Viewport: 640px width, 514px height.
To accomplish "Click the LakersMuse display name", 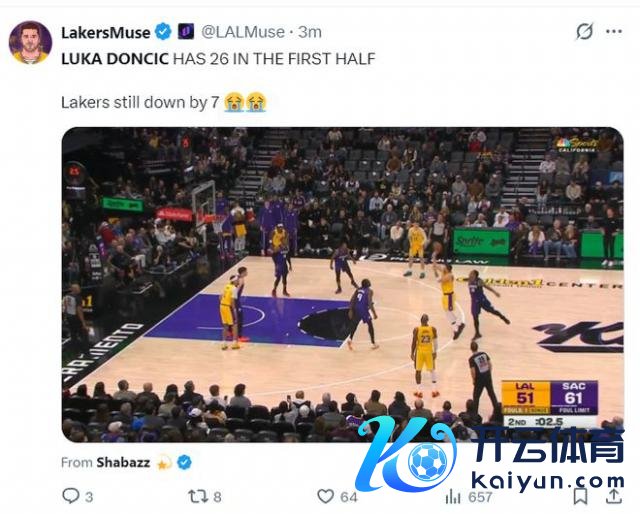I will 106,32.
